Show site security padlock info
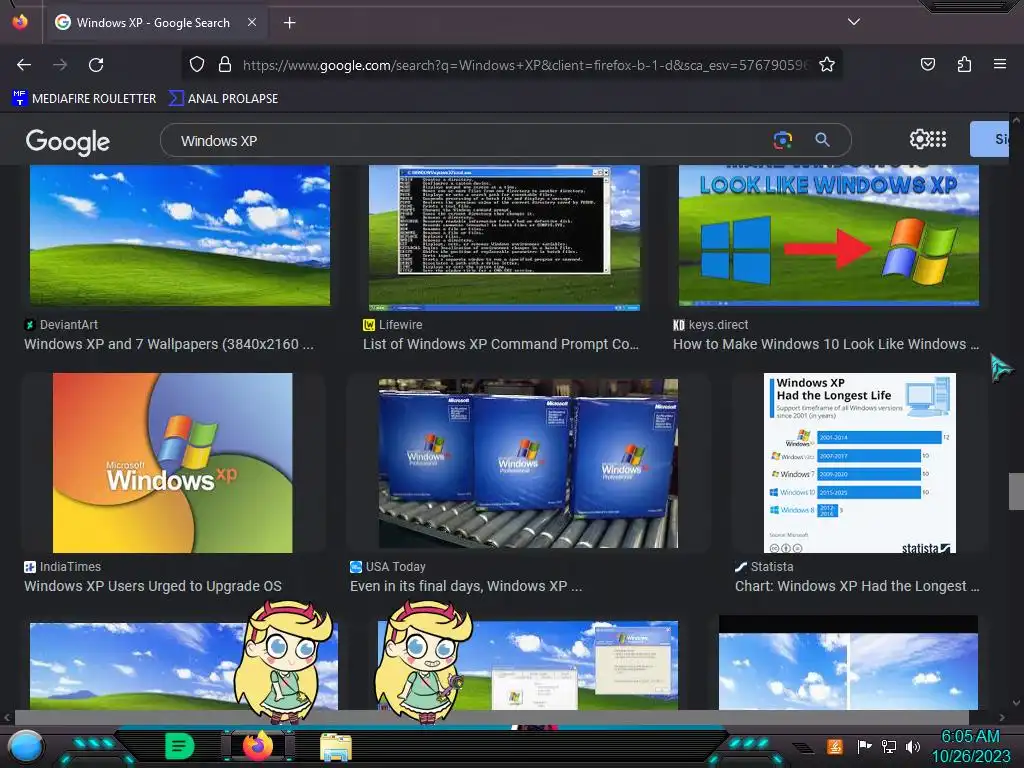Viewport: 1024px width, 768px height. (225, 64)
